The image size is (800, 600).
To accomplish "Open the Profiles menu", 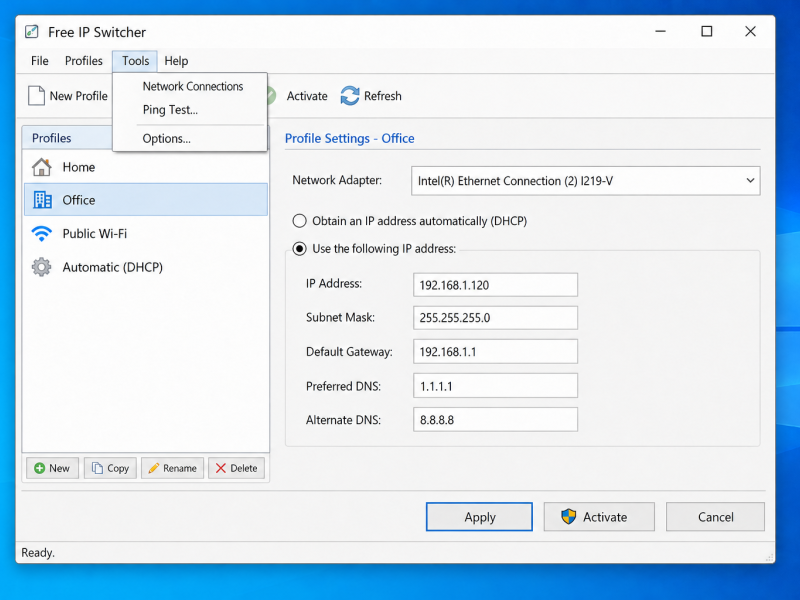I will (84, 61).
